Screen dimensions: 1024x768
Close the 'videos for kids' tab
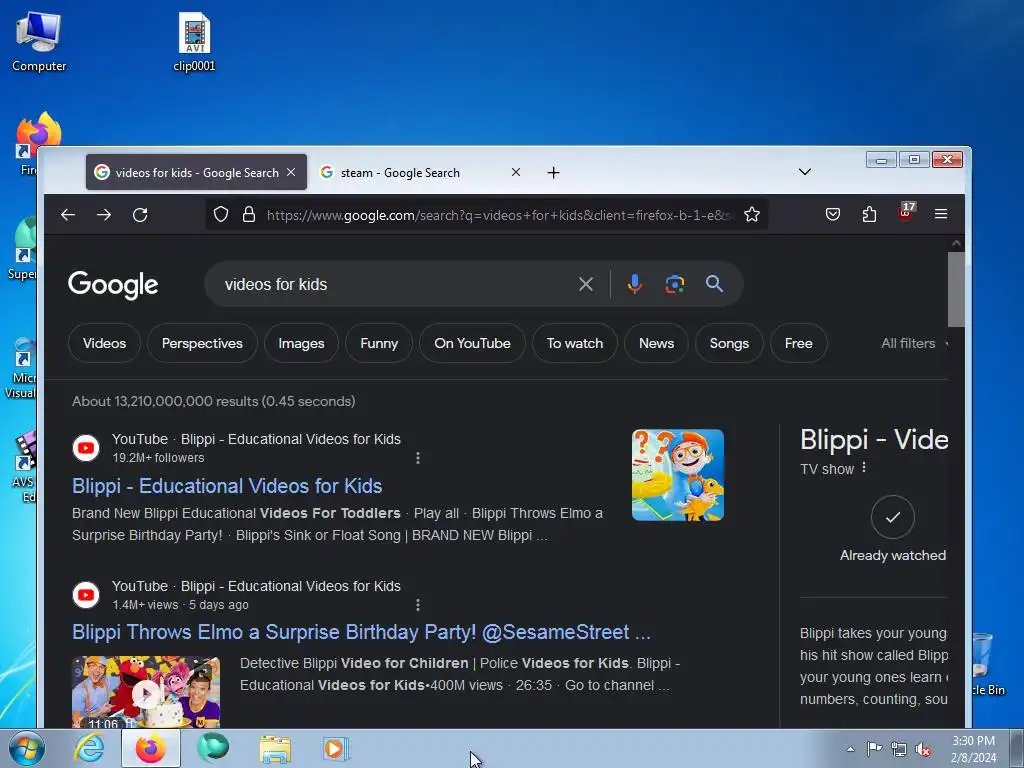[291, 172]
